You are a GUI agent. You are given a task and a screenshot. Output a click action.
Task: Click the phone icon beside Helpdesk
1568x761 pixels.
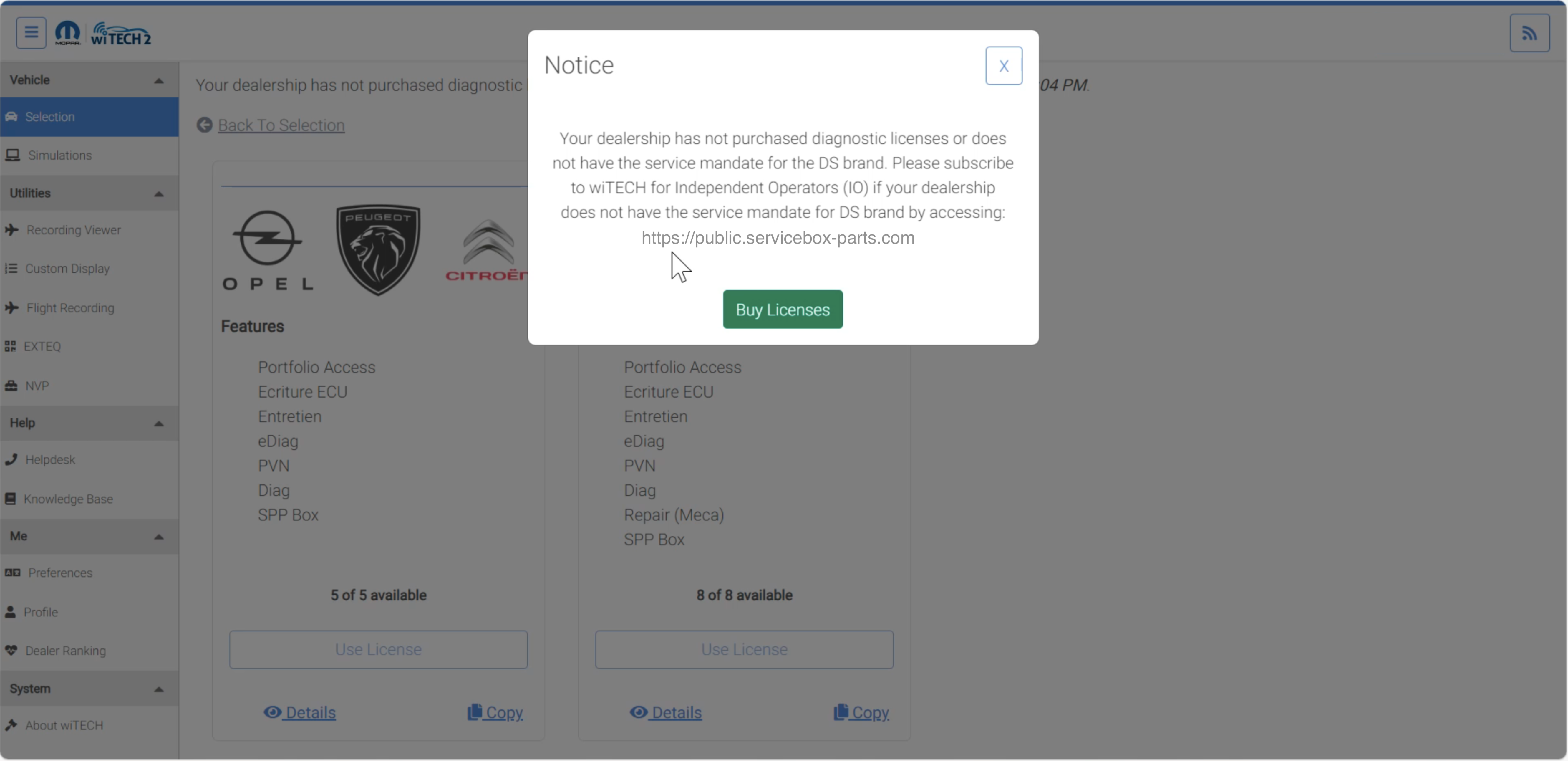click(x=11, y=460)
